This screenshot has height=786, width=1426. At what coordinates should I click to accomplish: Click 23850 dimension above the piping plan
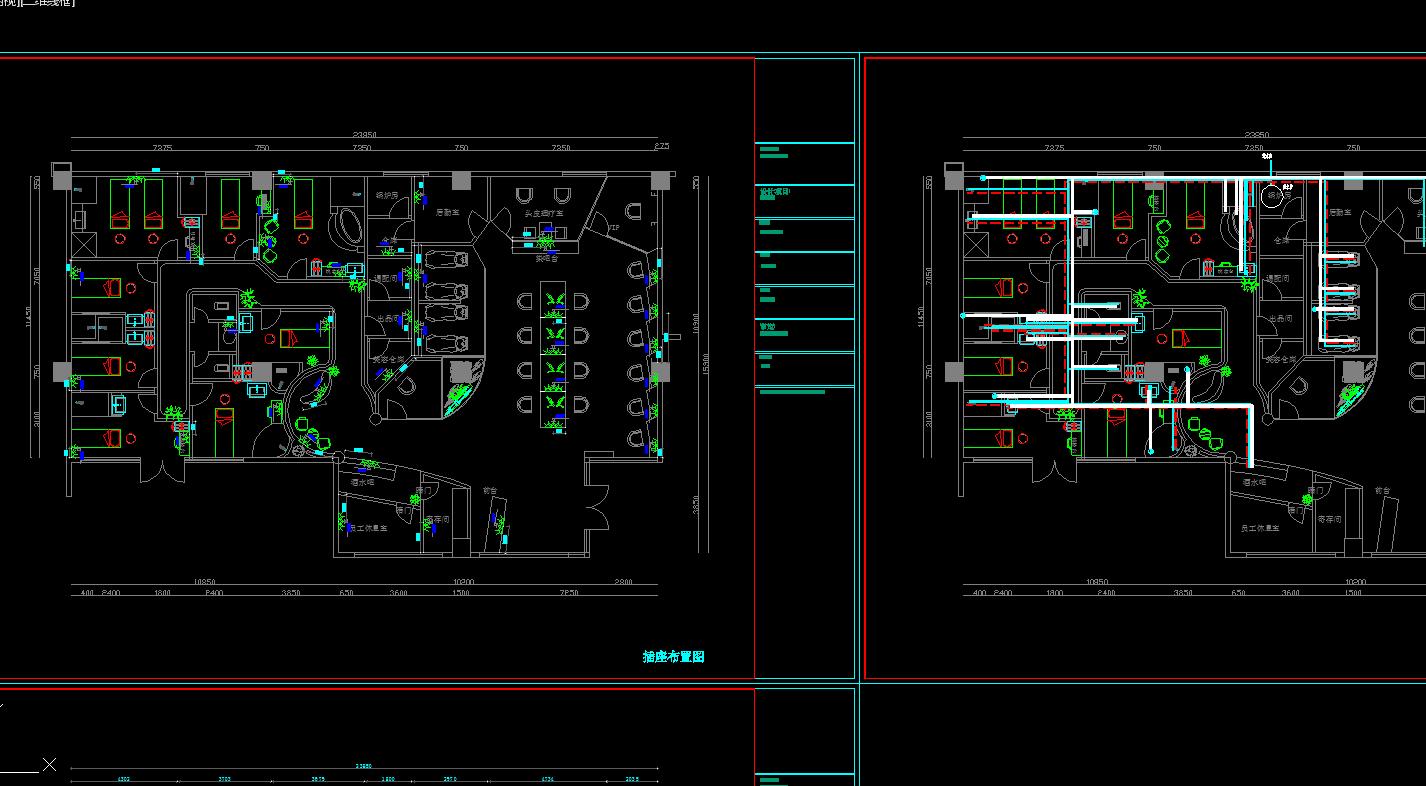pos(1257,134)
